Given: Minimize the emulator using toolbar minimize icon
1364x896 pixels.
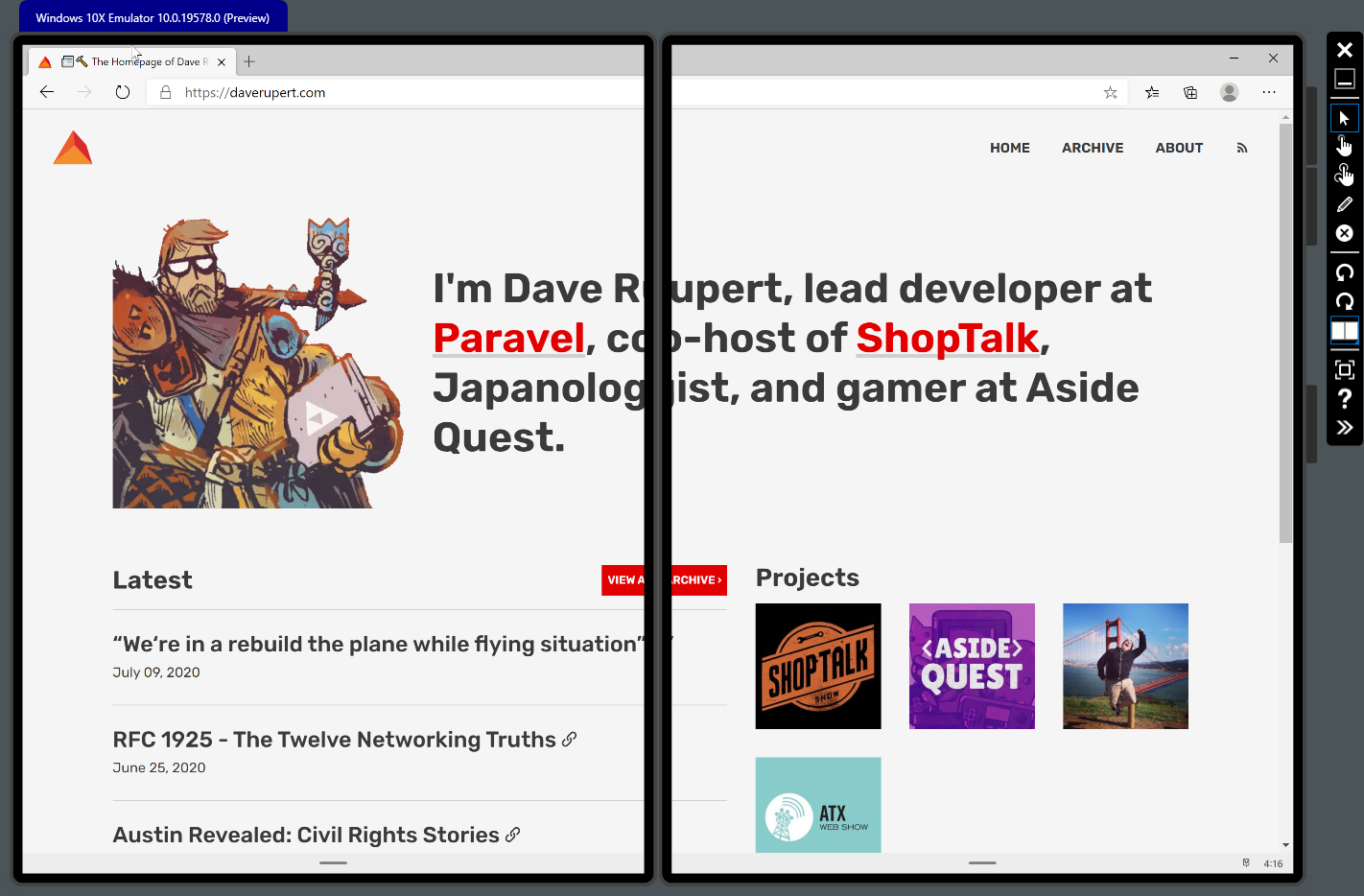Looking at the screenshot, I should point(1344,79).
